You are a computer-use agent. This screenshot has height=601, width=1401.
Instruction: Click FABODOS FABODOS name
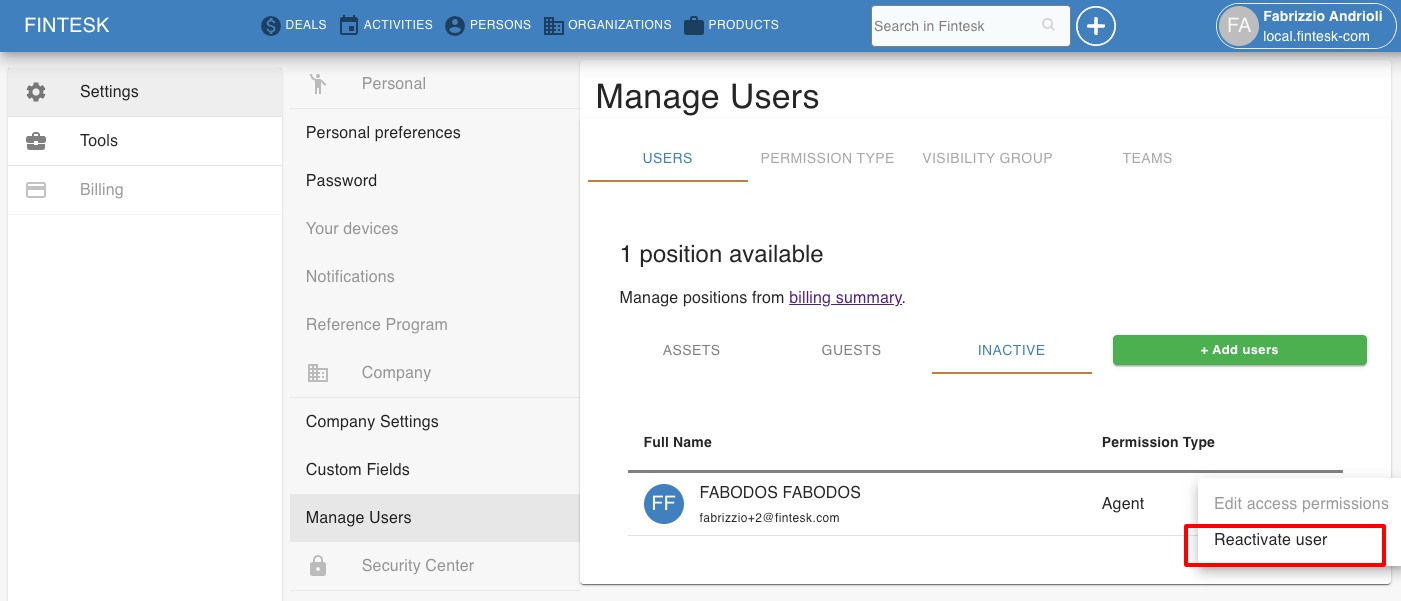click(780, 493)
